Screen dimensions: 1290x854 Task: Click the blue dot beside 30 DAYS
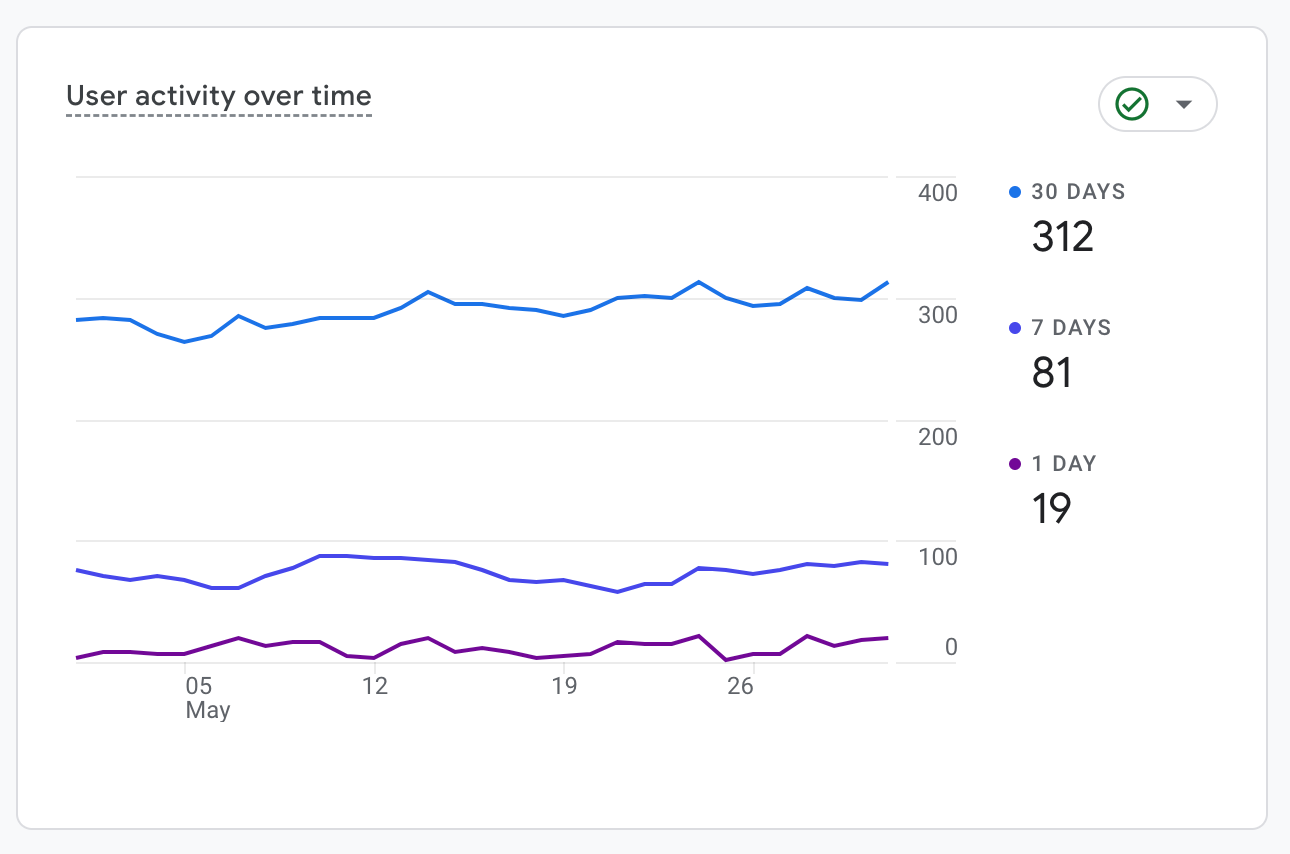pos(1016,192)
